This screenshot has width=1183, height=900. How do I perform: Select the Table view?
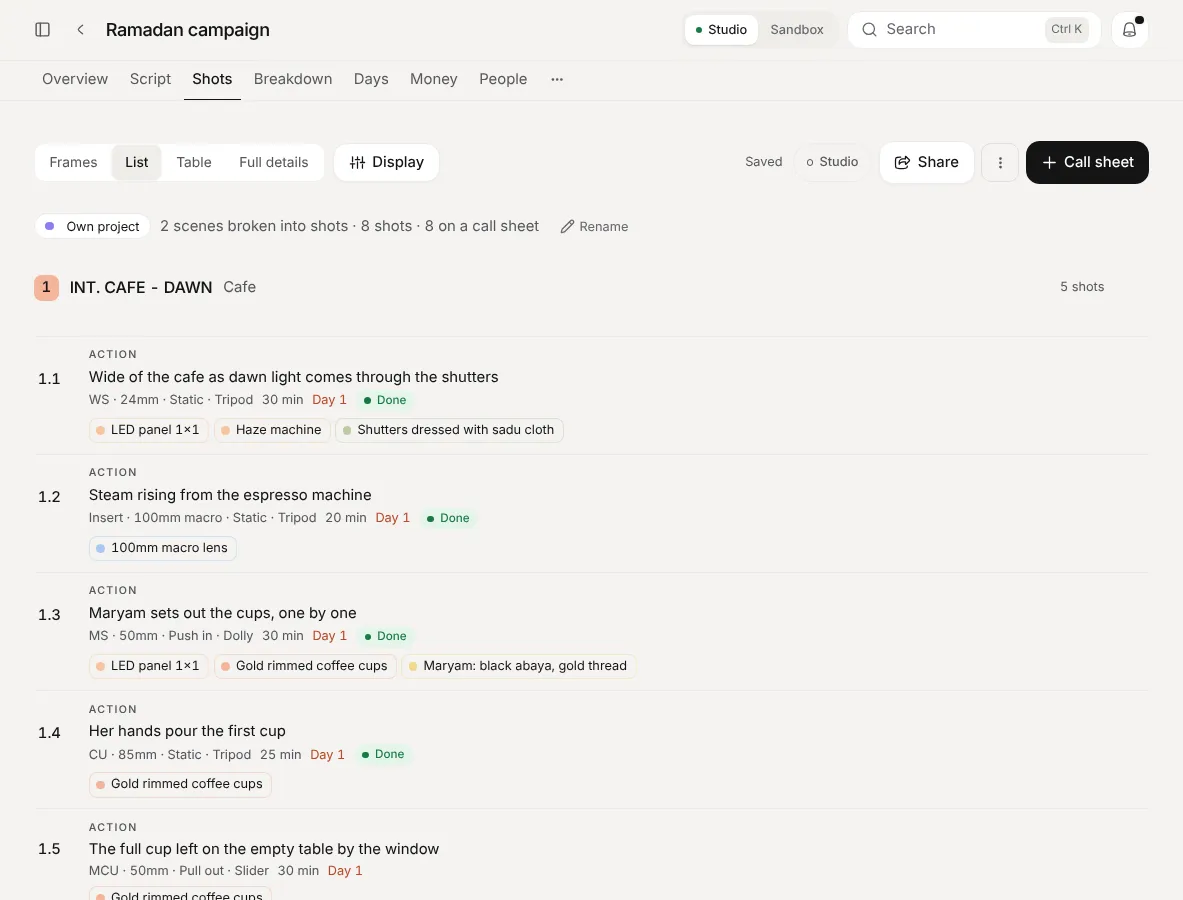click(194, 162)
